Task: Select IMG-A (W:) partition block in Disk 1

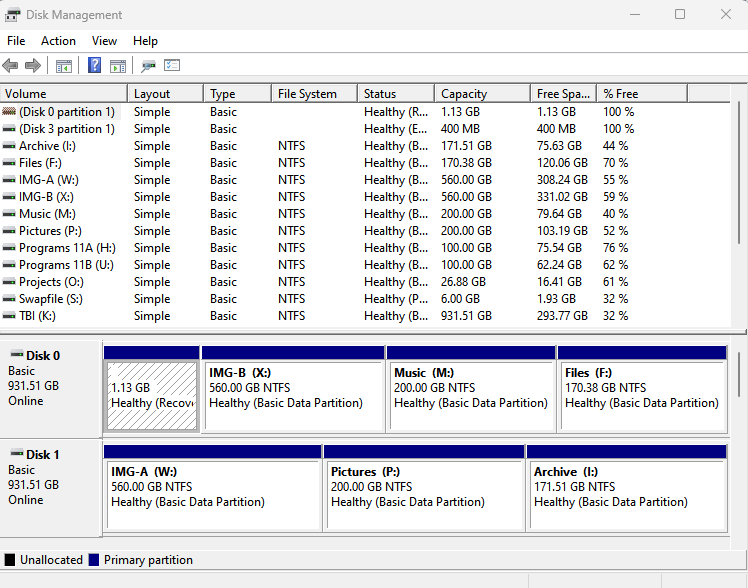Action: [x=213, y=495]
